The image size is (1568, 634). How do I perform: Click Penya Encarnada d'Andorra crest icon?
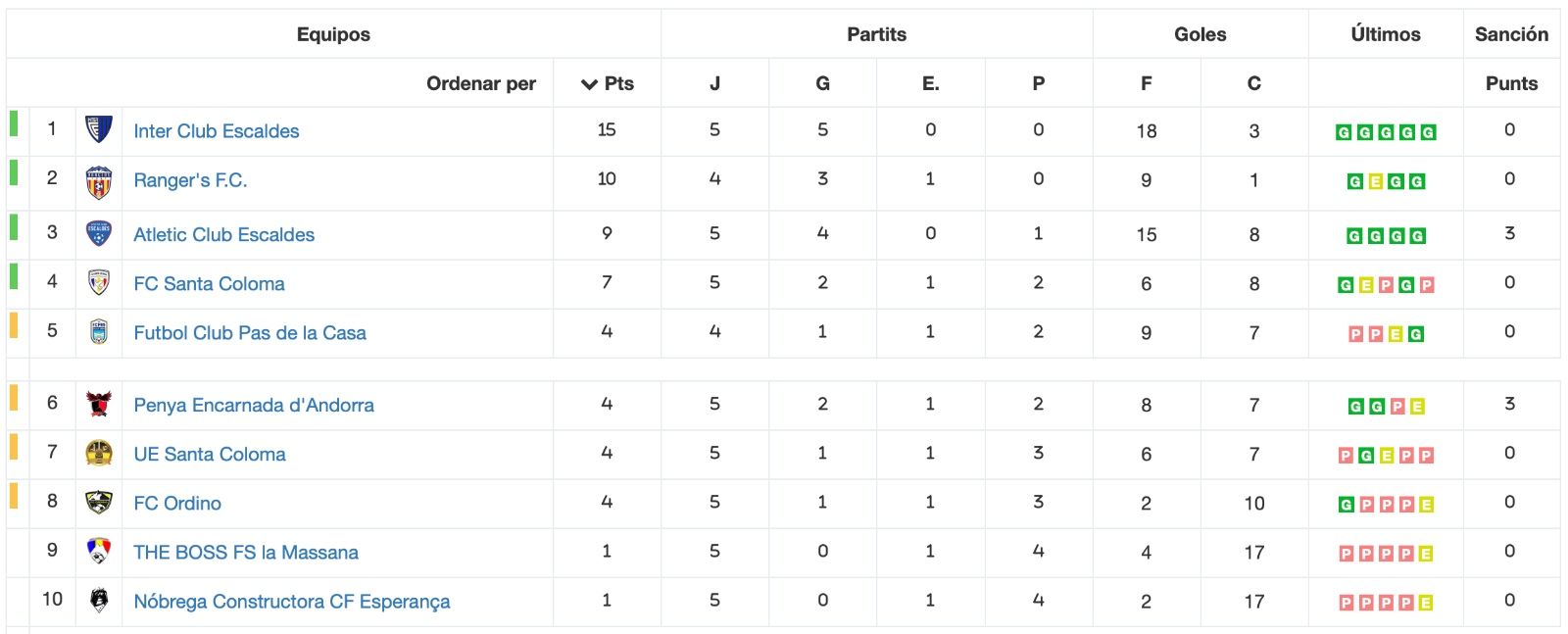99,404
